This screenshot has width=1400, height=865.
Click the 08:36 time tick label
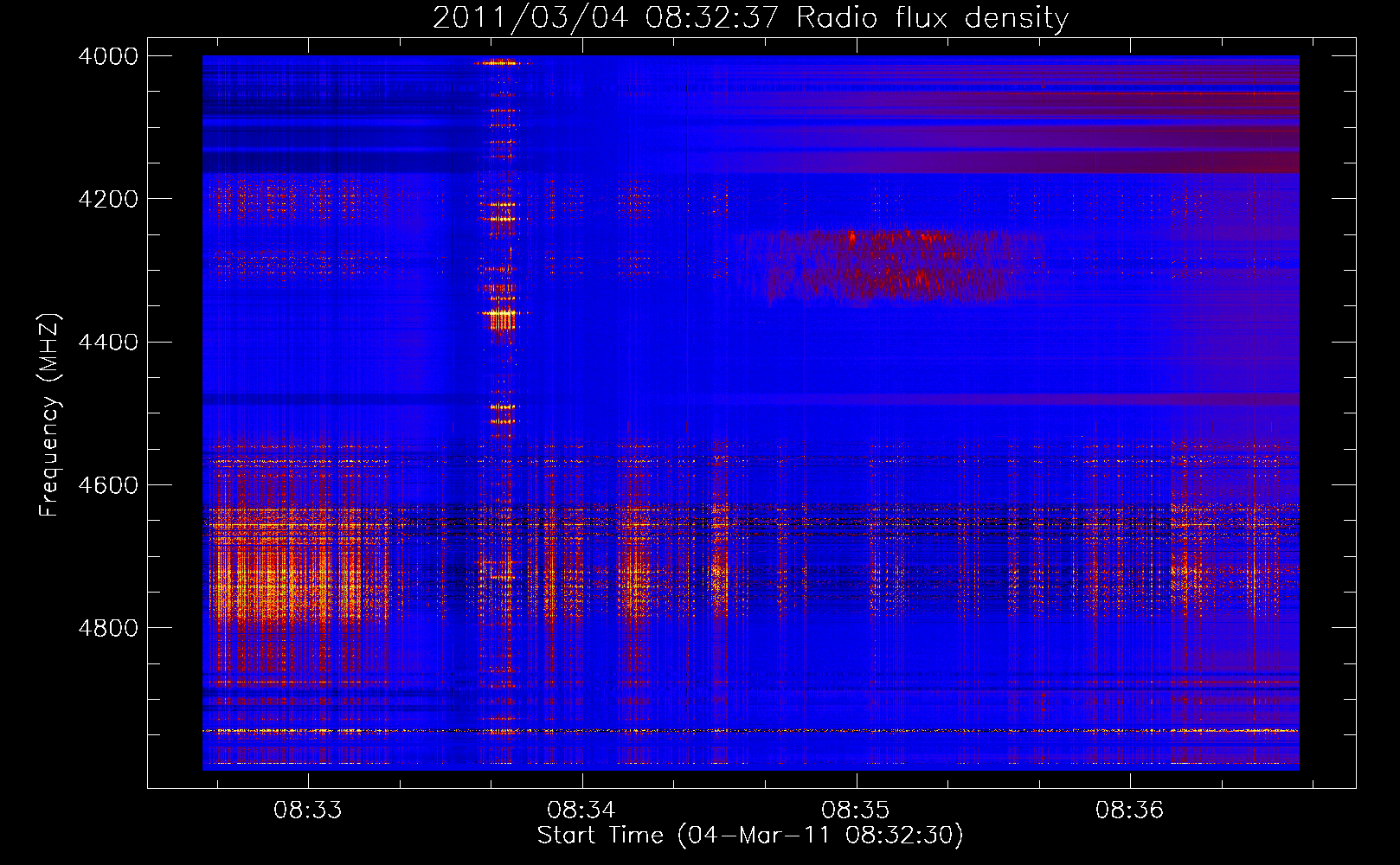[1130, 811]
